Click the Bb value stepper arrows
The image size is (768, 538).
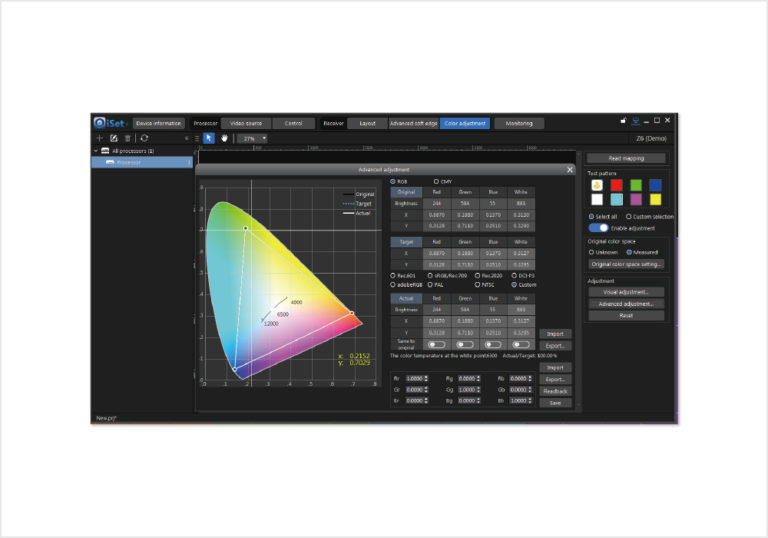click(x=530, y=401)
